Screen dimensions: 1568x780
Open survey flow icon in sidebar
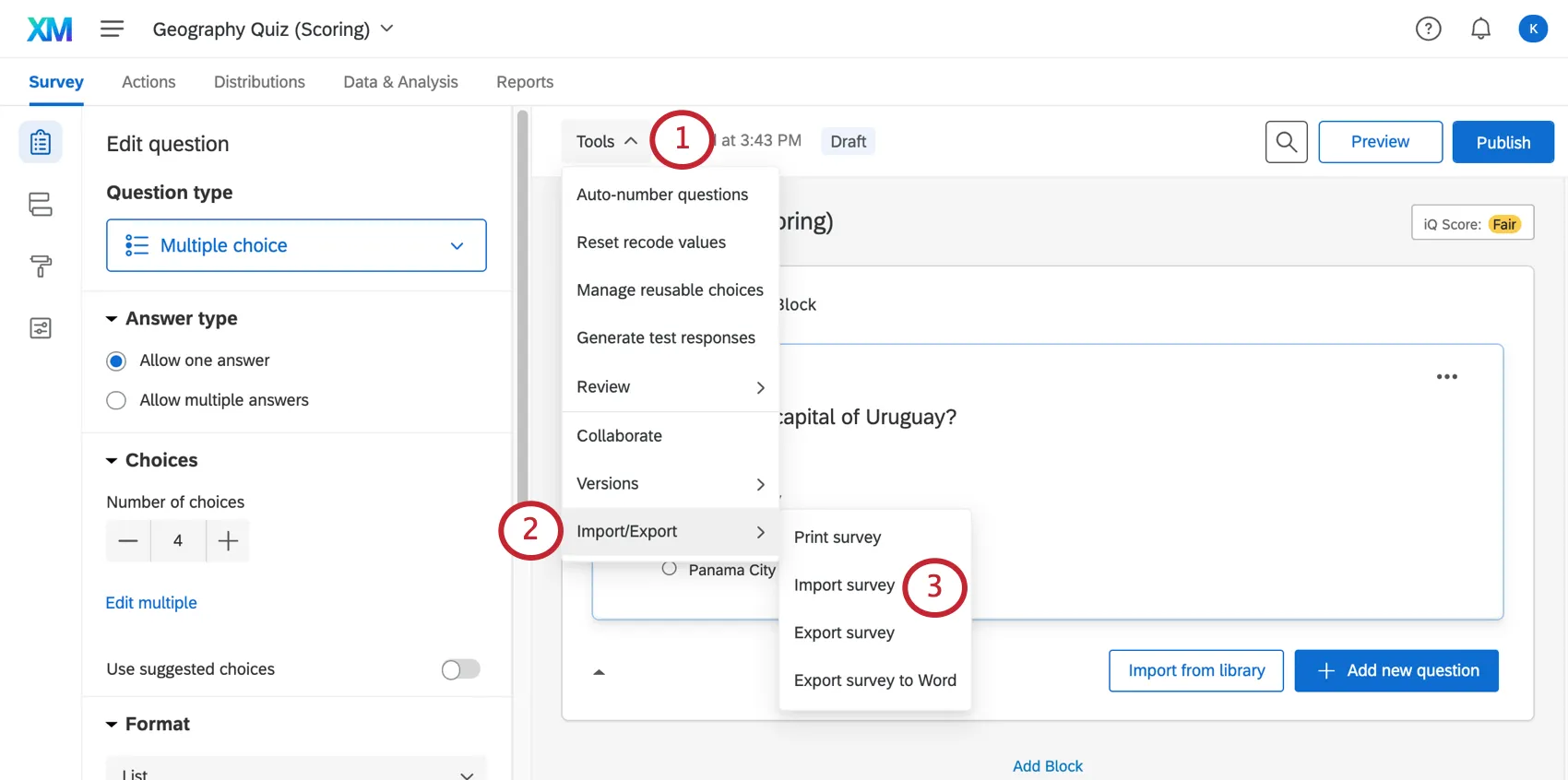(x=41, y=205)
